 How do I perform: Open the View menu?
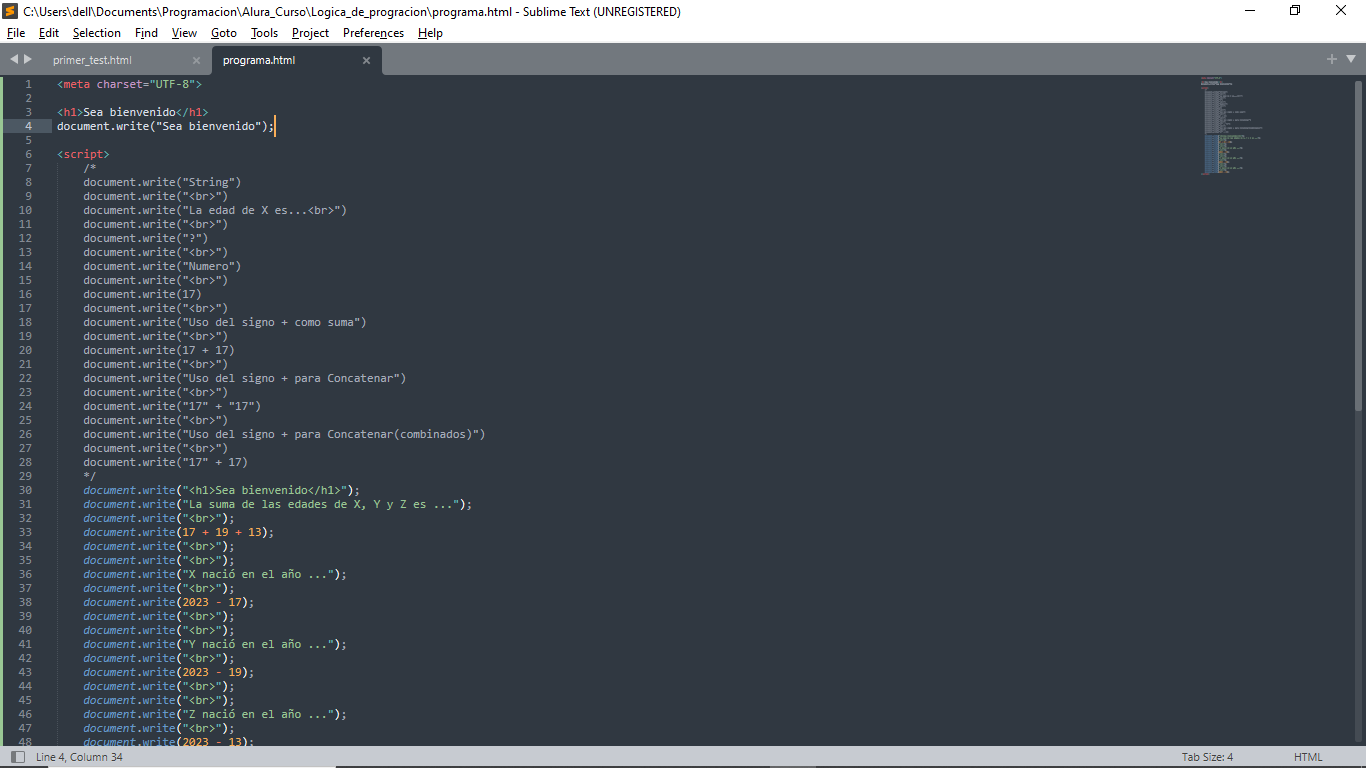click(x=184, y=33)
